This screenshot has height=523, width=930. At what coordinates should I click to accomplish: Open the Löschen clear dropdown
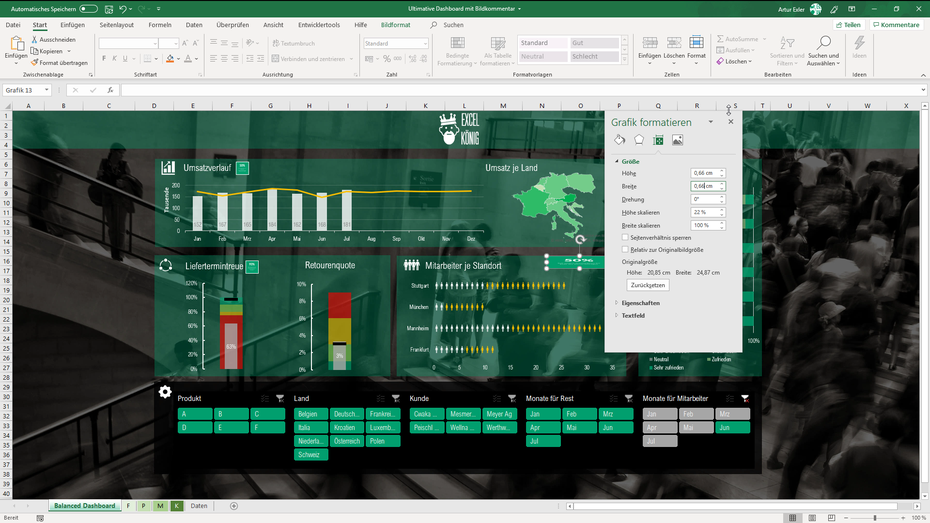pos(750,61)
